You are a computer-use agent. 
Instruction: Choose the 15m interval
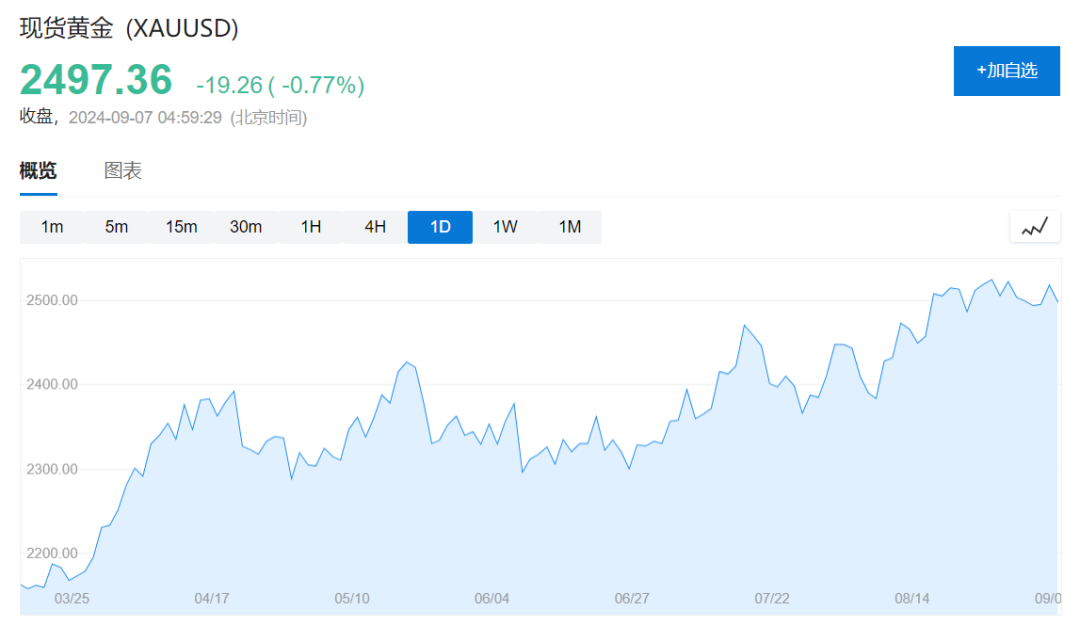pos(181,227)
